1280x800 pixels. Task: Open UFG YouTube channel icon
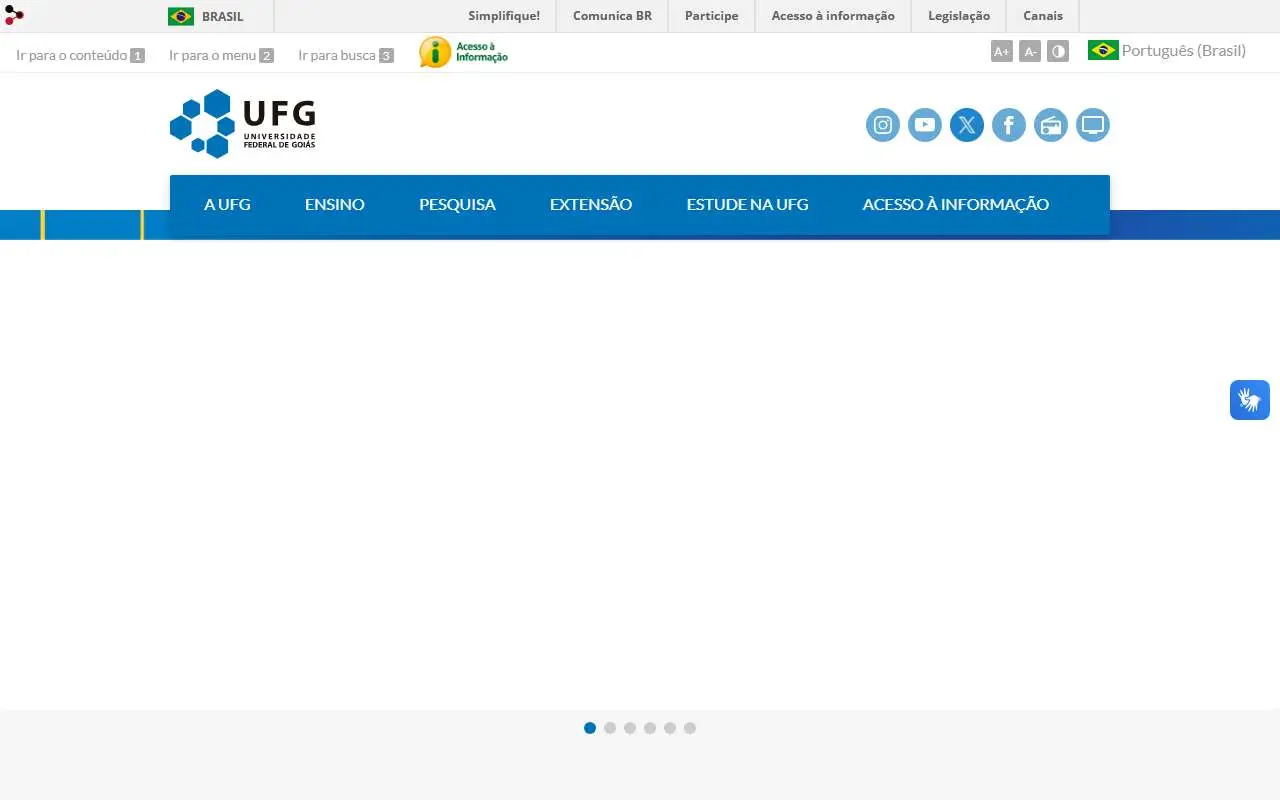point(925,125)
